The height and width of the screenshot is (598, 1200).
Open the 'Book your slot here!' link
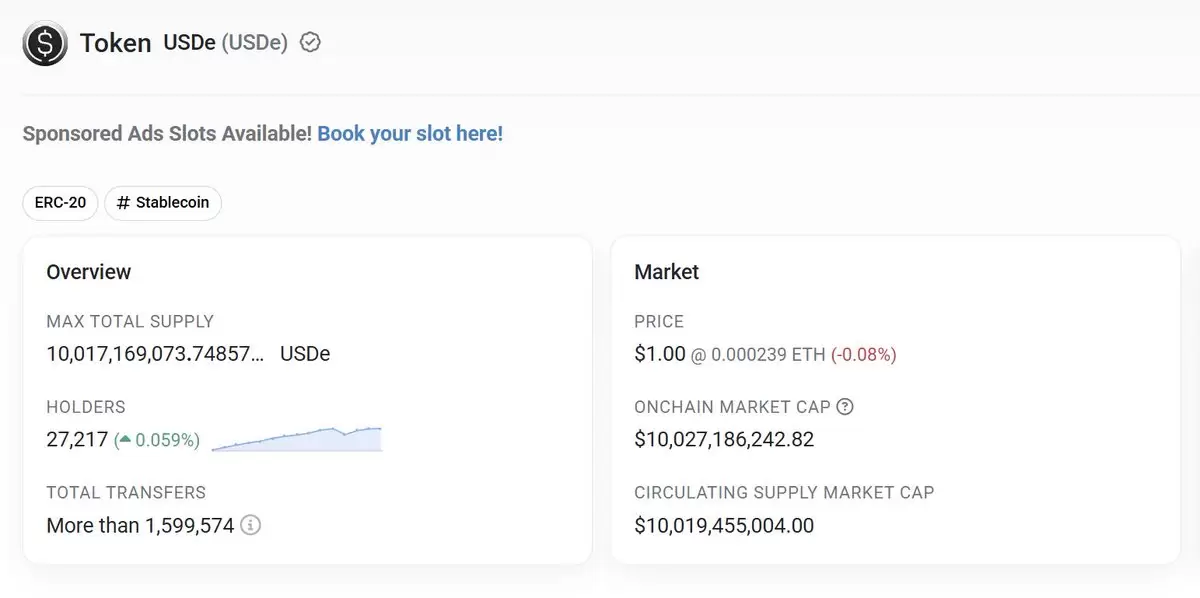(410, 133)
